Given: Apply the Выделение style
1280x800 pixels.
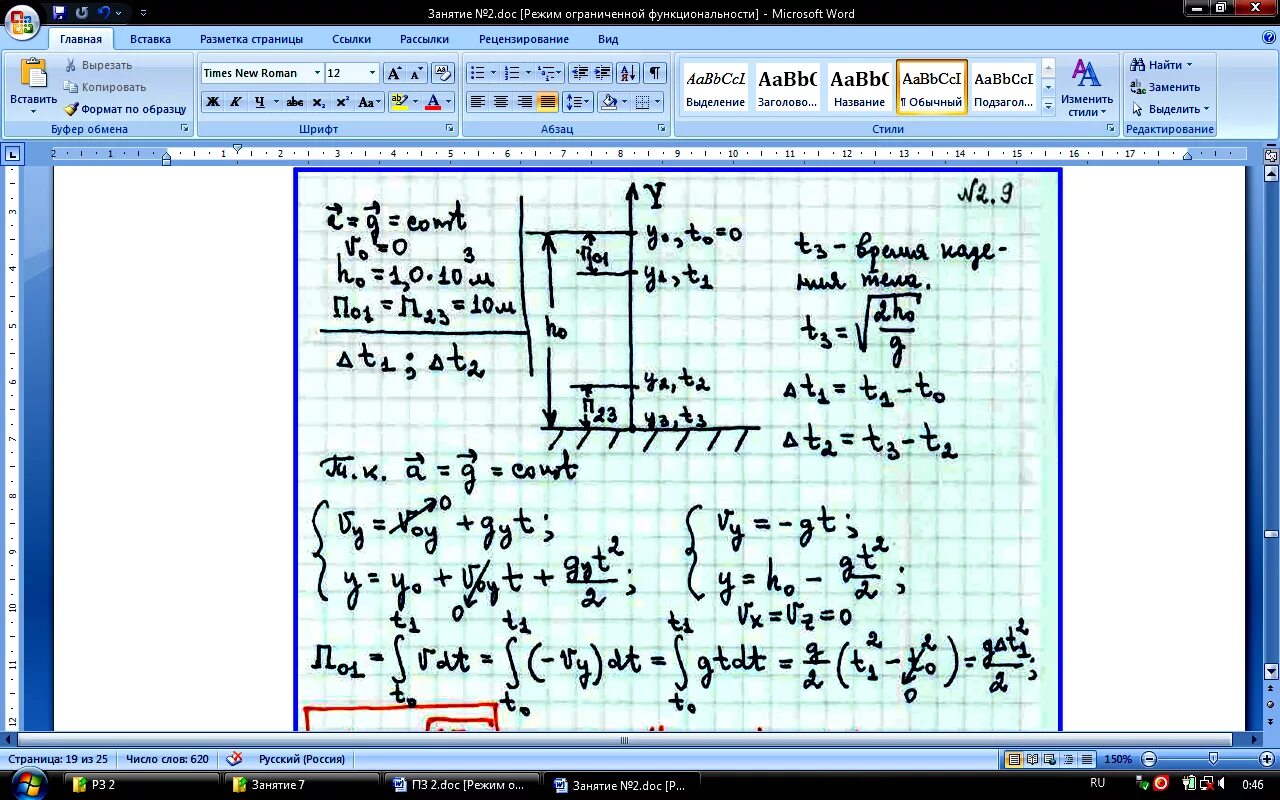Looking at the screenshot, I should click(715, 88).
